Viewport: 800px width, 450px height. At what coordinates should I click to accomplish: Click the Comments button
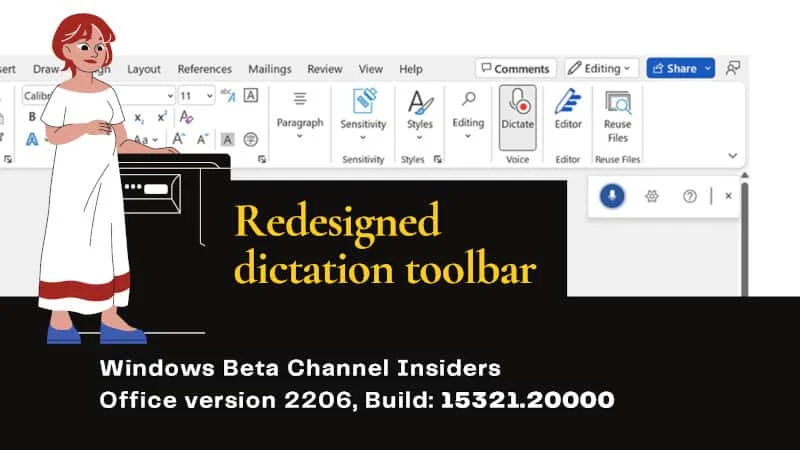[x=515, y=68]
